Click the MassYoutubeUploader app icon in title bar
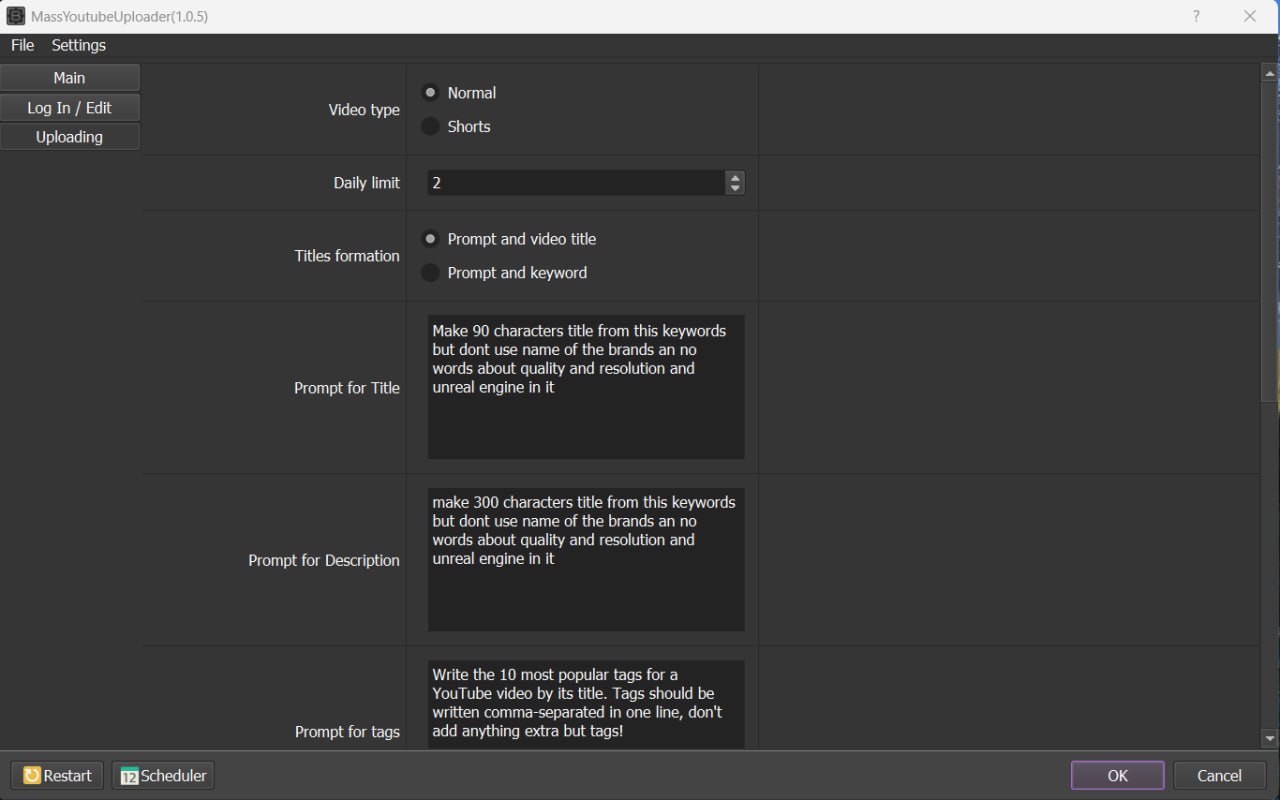 click(15, 16)
